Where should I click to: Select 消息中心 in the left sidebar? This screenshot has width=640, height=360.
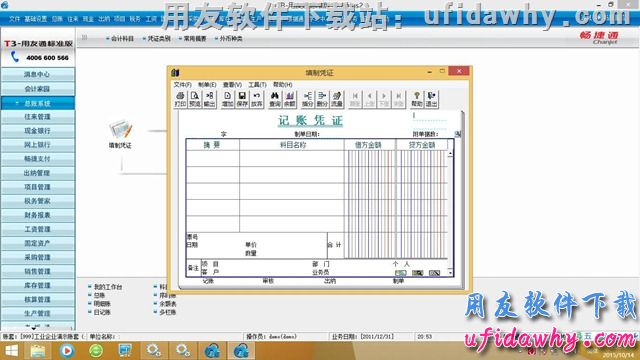tap(38, 74)
